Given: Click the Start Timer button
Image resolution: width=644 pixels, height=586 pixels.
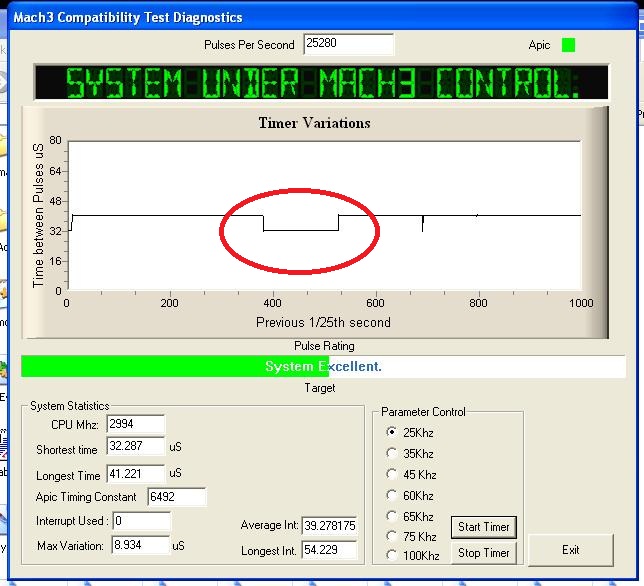Looking at the screenshot, I should pyautogui.click(x=483, y=527).
